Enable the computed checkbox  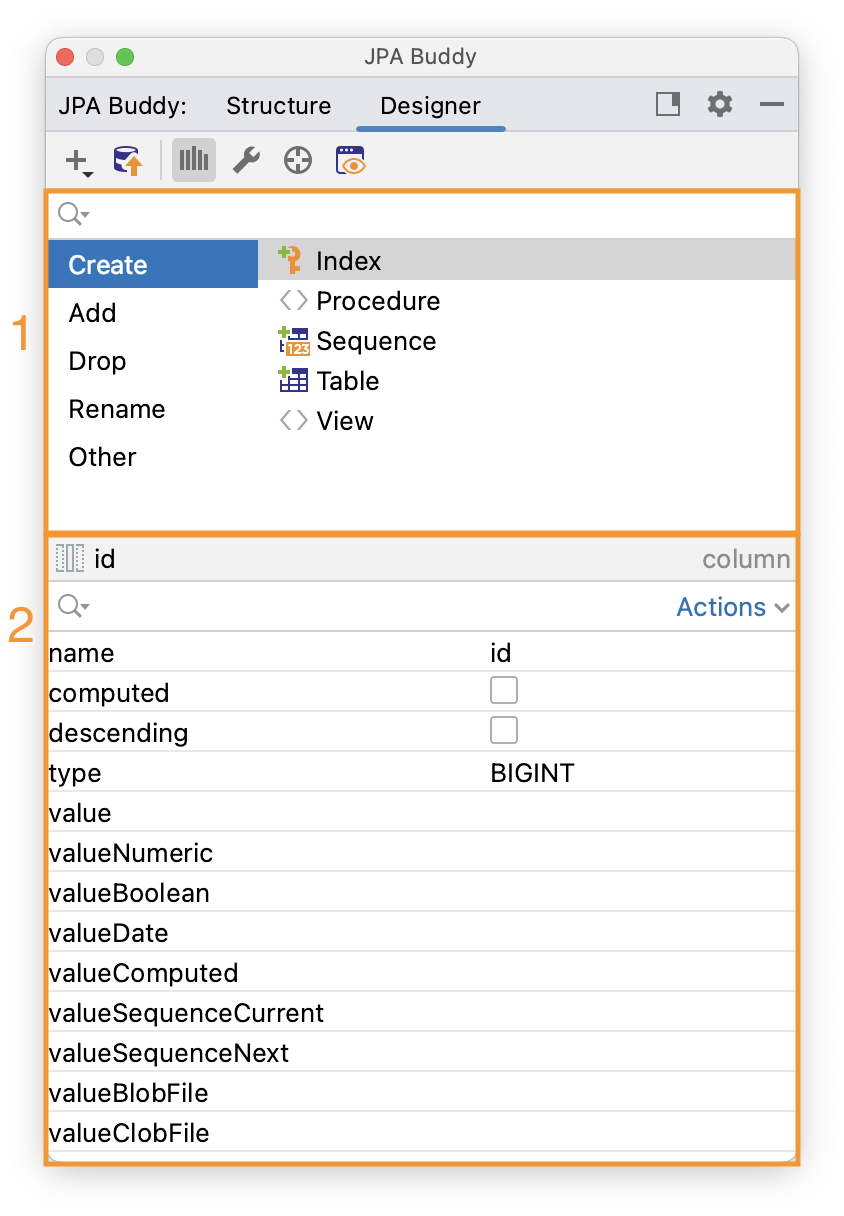click(504, 691)
